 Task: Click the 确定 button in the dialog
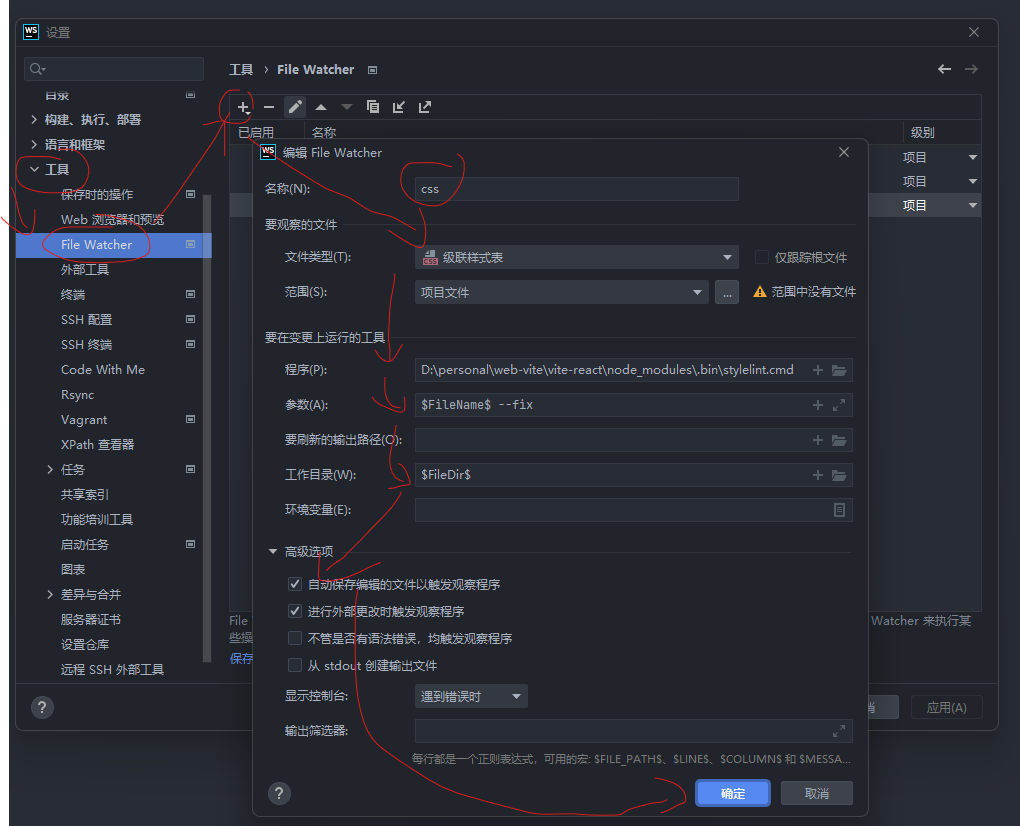733,793
